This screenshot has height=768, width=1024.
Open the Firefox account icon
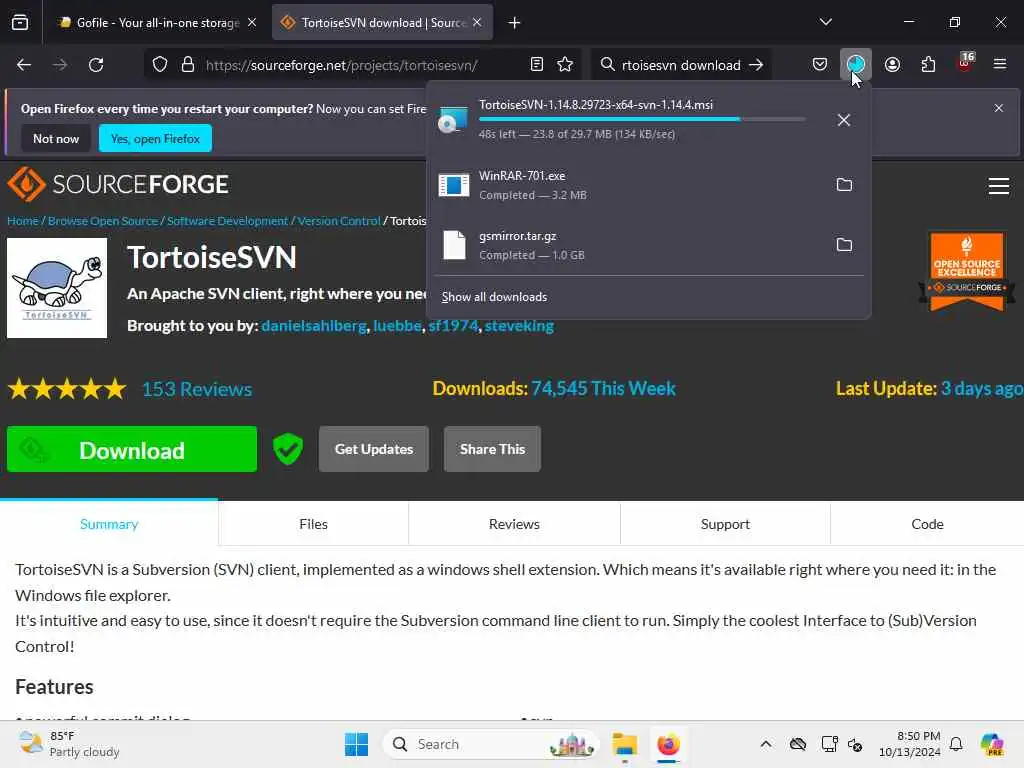point(892,65)
